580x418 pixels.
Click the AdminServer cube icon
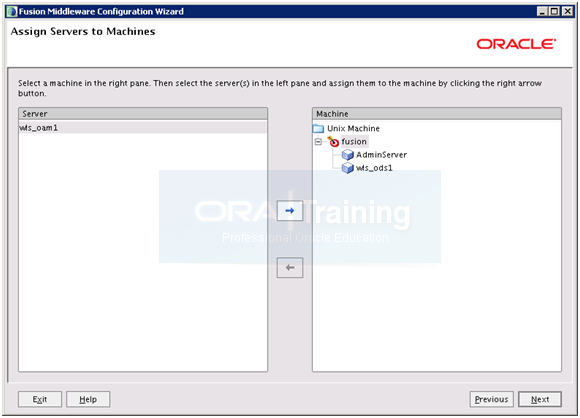point(347,155)
